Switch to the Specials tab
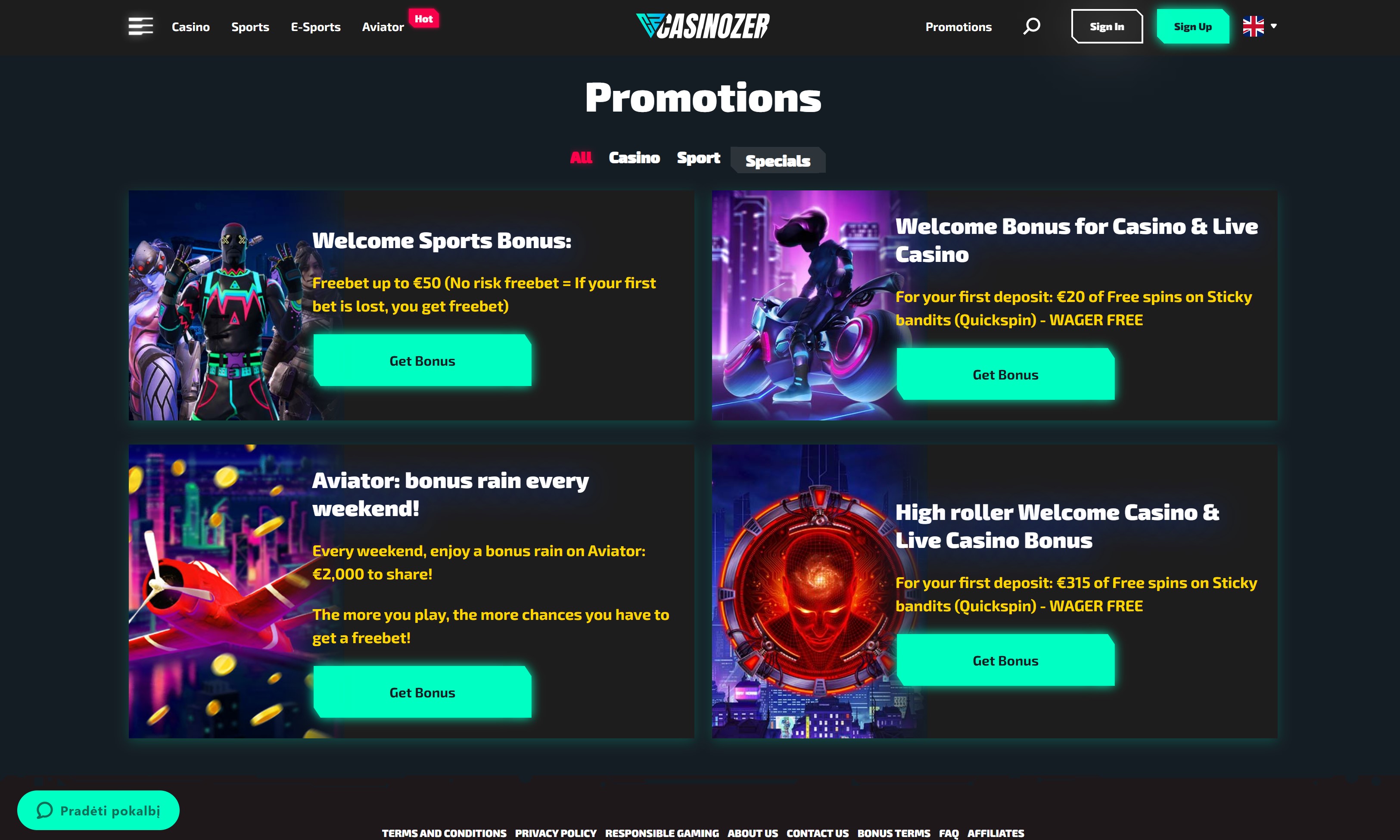The width and height of the screenshot is (1400, 840). [778, 160]
